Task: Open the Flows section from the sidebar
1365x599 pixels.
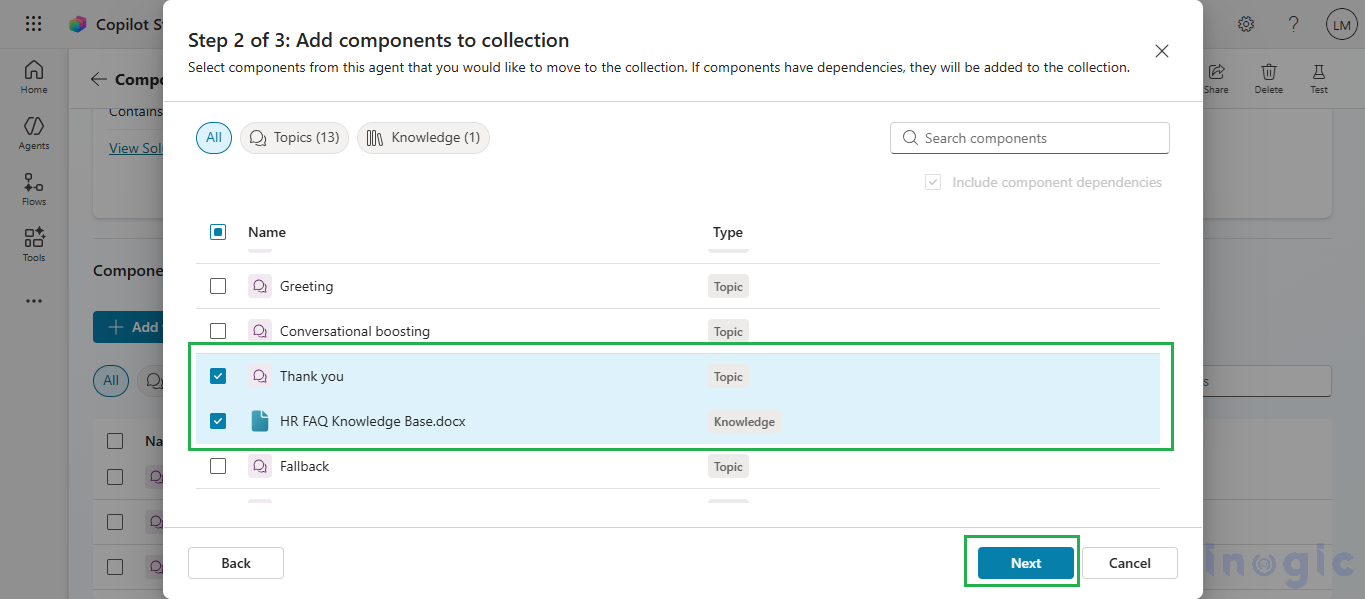Action: pyautogui.click(x=33, y=186)
